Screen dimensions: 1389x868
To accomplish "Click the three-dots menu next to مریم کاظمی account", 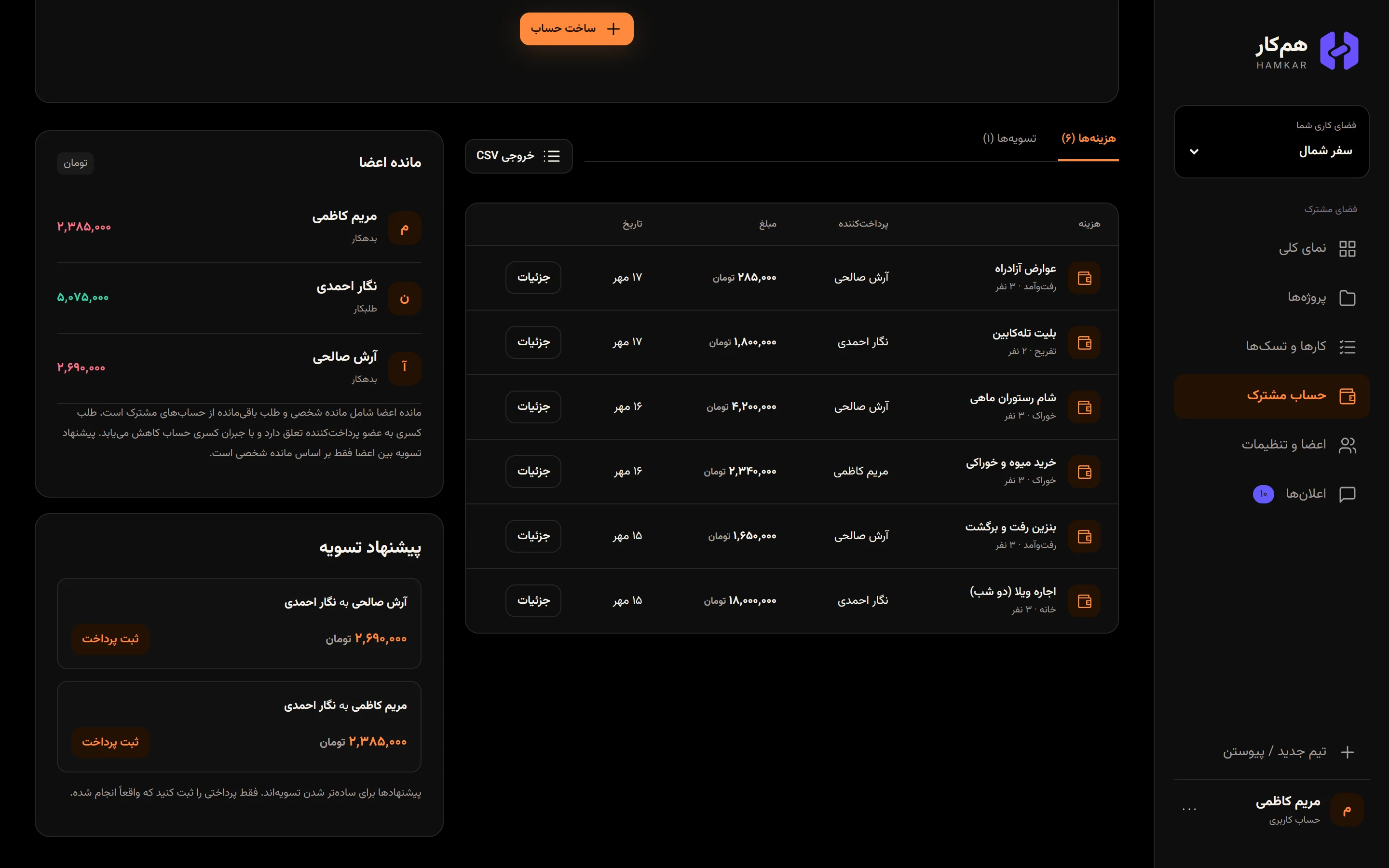I will coord(1189,810).
